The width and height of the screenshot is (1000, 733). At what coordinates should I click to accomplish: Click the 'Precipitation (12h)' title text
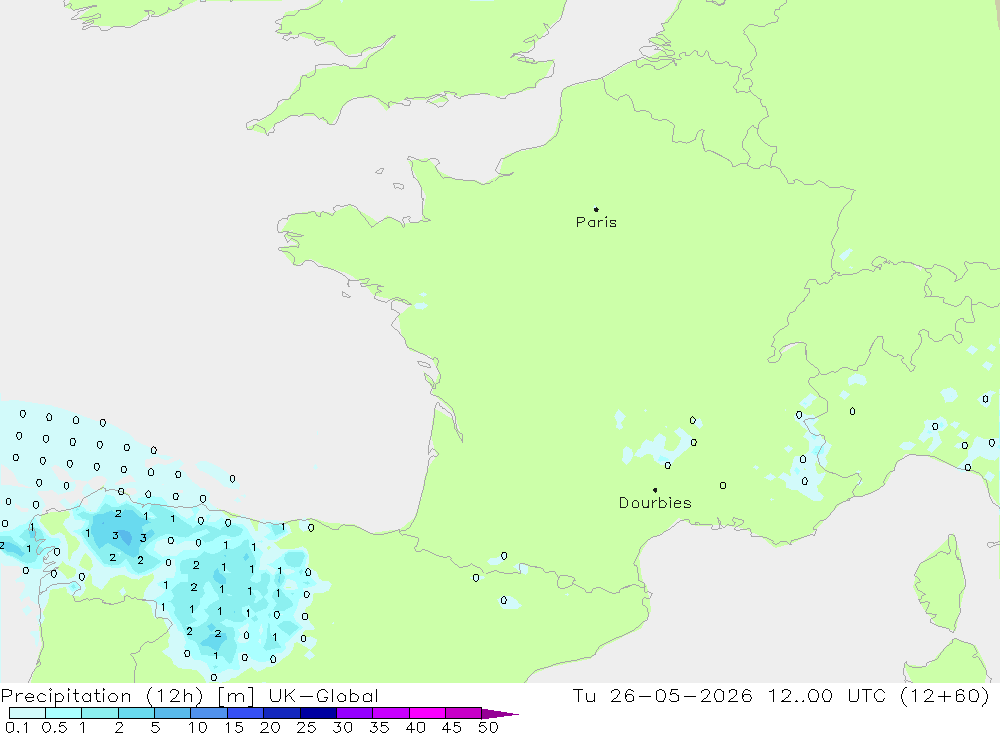click(102, 696)
